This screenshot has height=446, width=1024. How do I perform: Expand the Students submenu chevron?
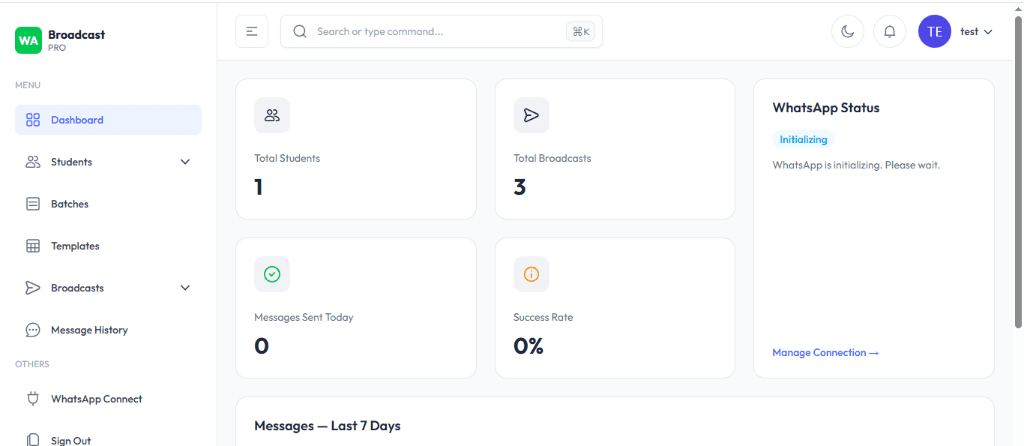click(x=185, y=162)
